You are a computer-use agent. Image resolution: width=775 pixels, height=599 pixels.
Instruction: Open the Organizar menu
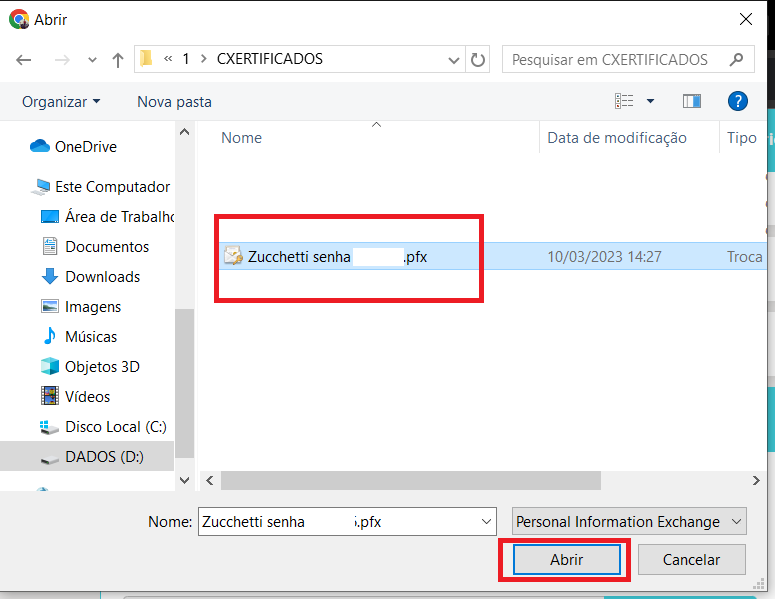(x=61, y=102)
